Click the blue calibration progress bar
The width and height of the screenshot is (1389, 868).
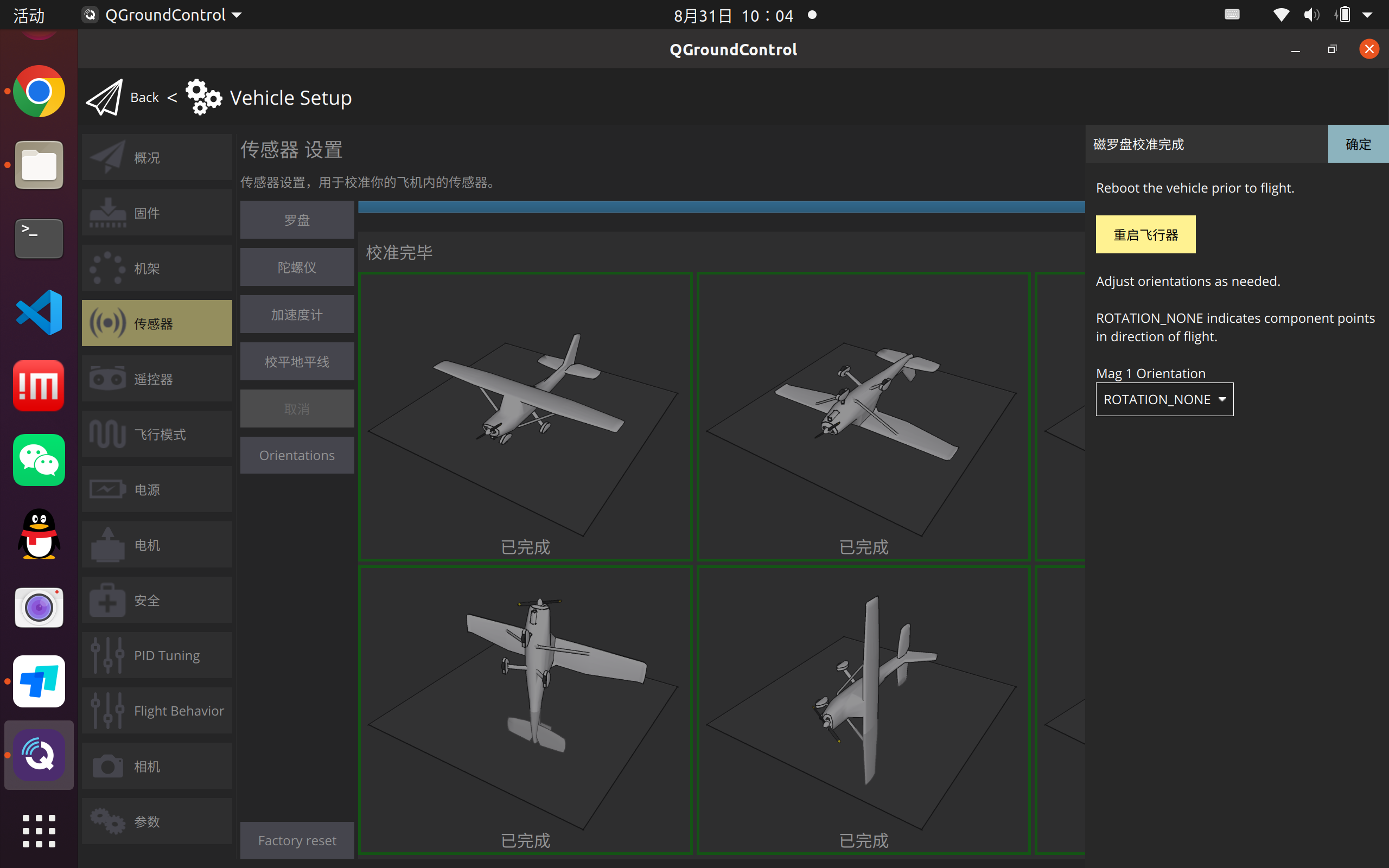[721, 207]
